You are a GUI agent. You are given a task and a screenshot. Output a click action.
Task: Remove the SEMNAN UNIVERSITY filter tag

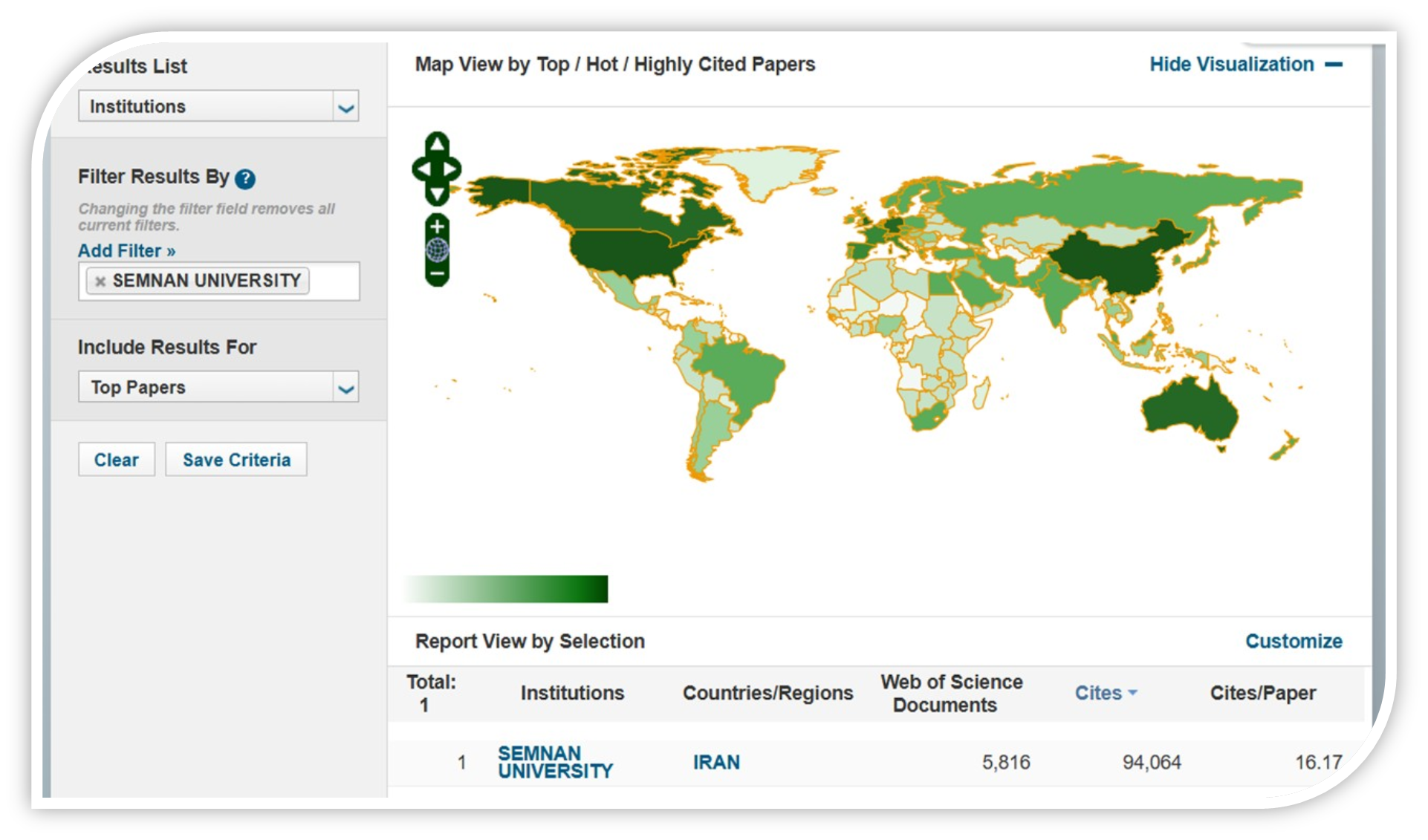[100, 281]
